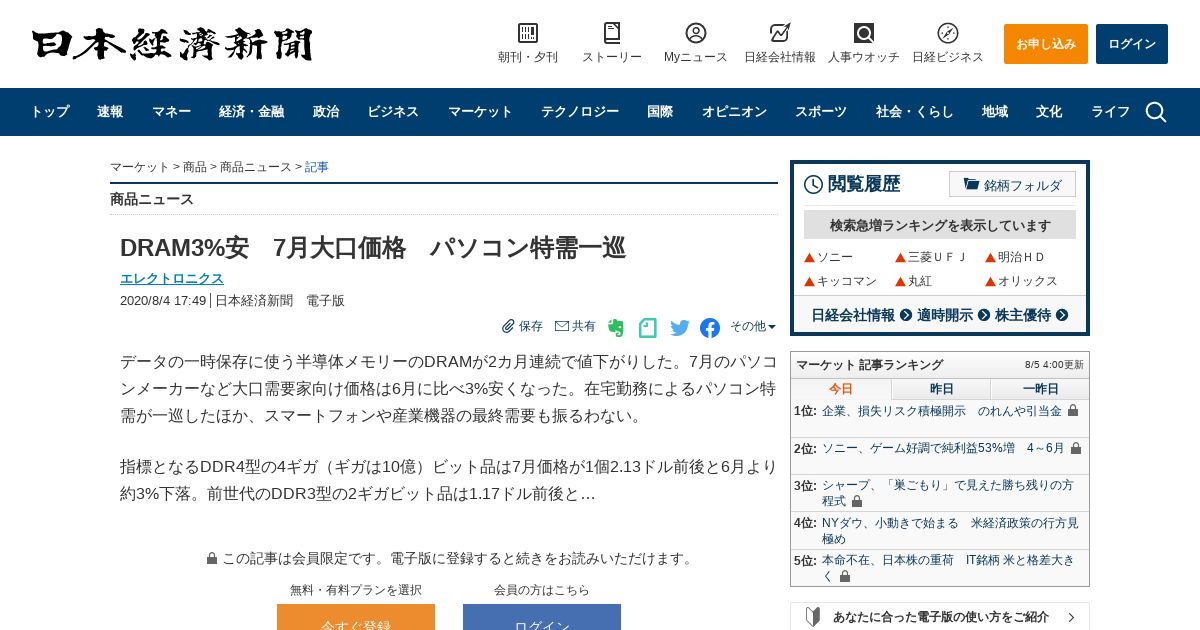Click the book icon in 電子版の使い方 banner
The image size is (1200, 630).
click(813, 617)
